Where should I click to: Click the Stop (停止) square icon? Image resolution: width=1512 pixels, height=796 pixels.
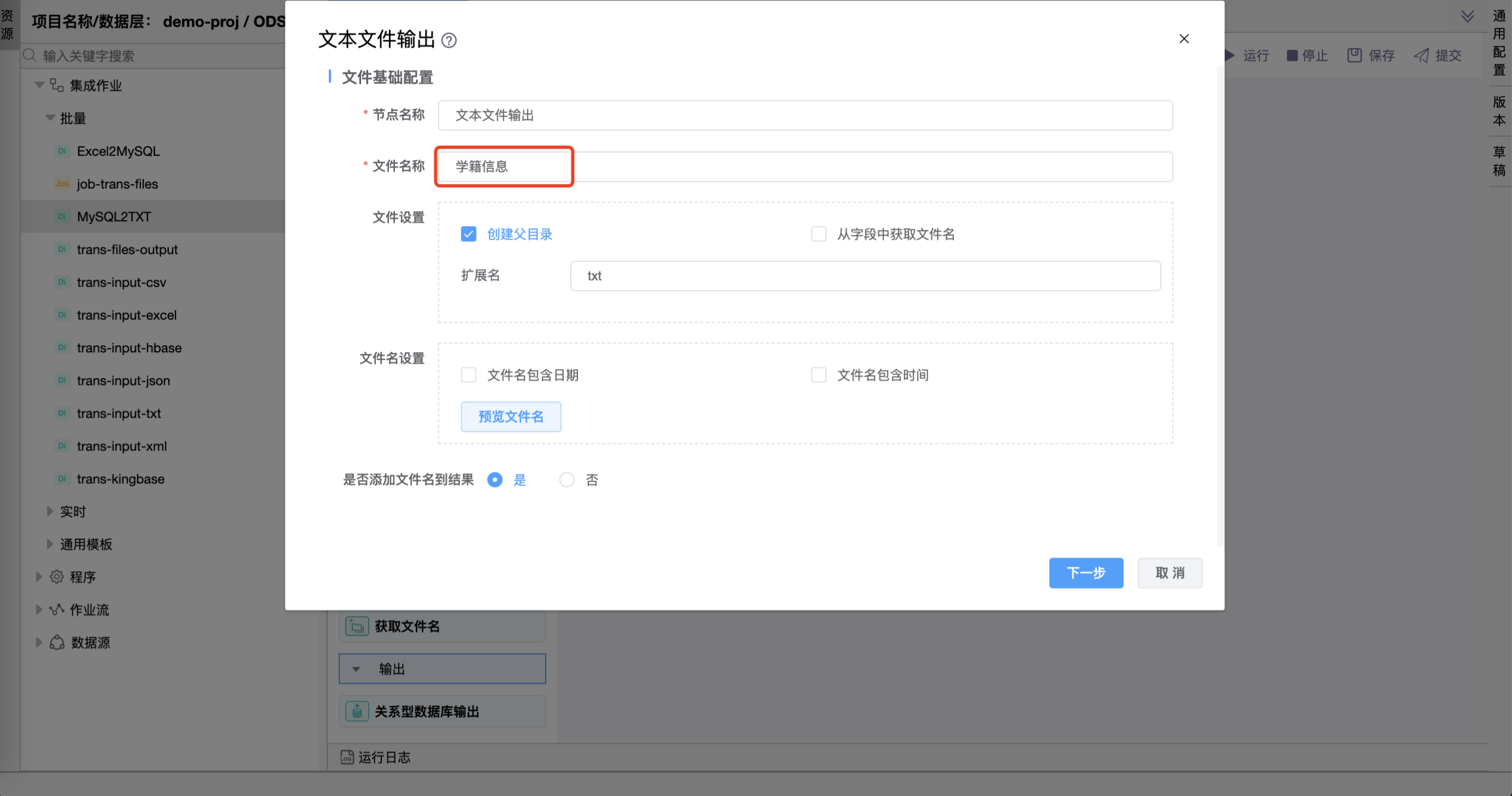pos(1292,56)
